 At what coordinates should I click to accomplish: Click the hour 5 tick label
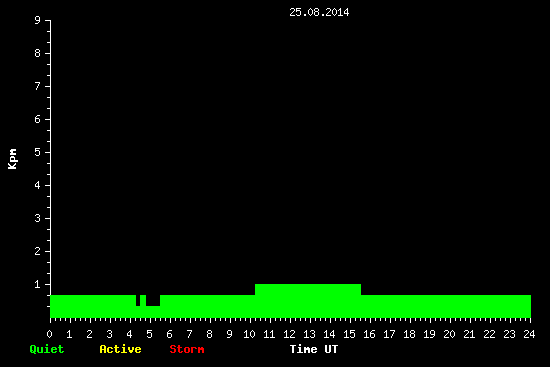pos(150,334)
